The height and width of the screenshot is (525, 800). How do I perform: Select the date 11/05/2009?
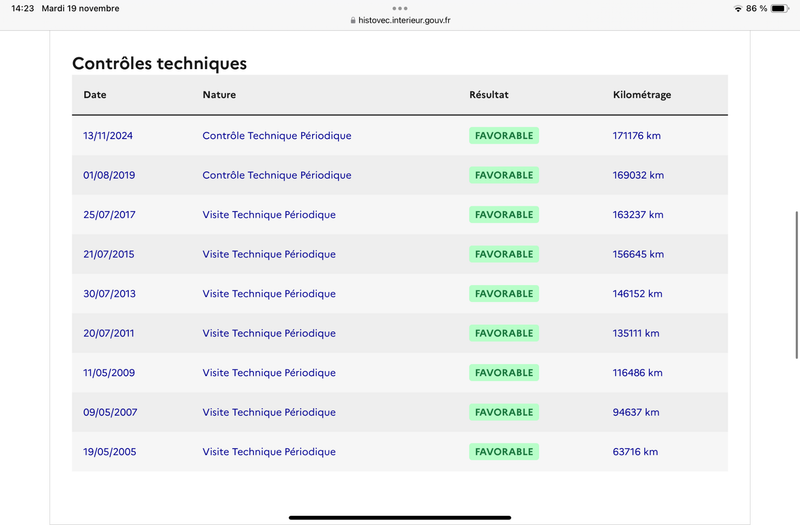click(109, 373)
